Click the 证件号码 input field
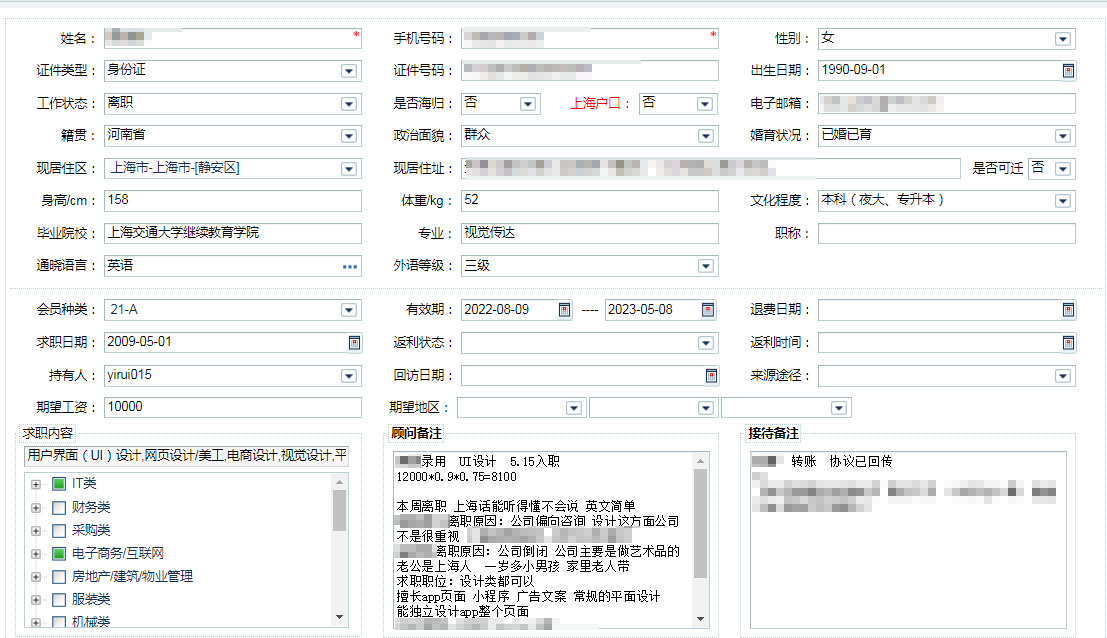The width and height of the screenshot is (1107, 638). tap(590, 71)
